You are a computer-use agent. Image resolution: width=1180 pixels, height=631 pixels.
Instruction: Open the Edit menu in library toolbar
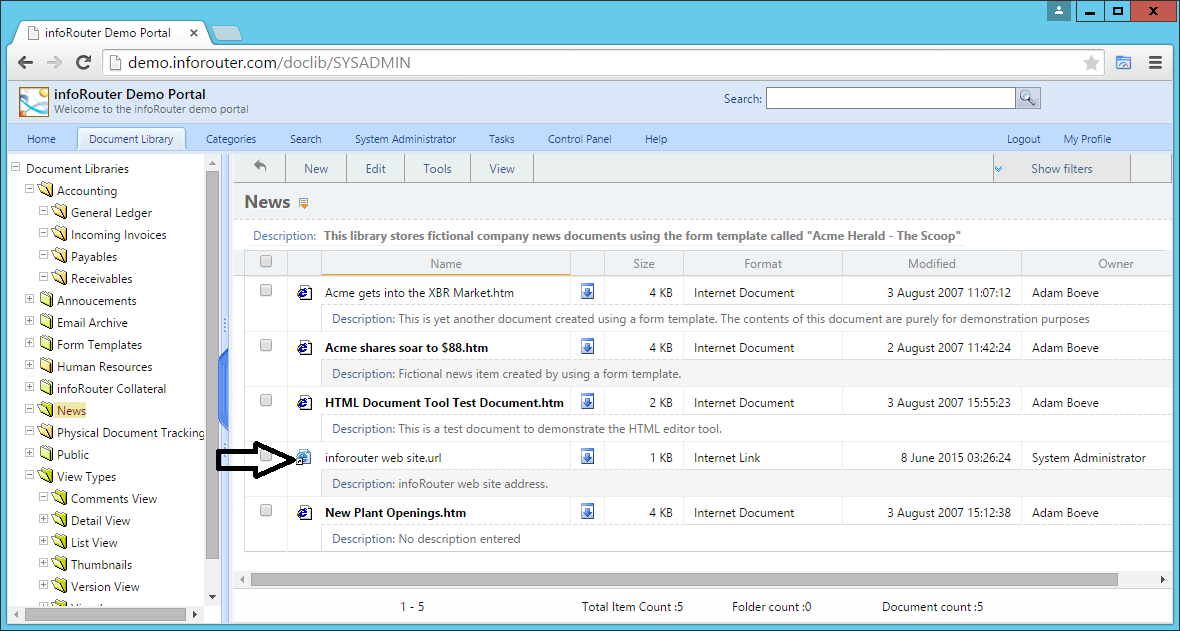click(x=376, y=169)
